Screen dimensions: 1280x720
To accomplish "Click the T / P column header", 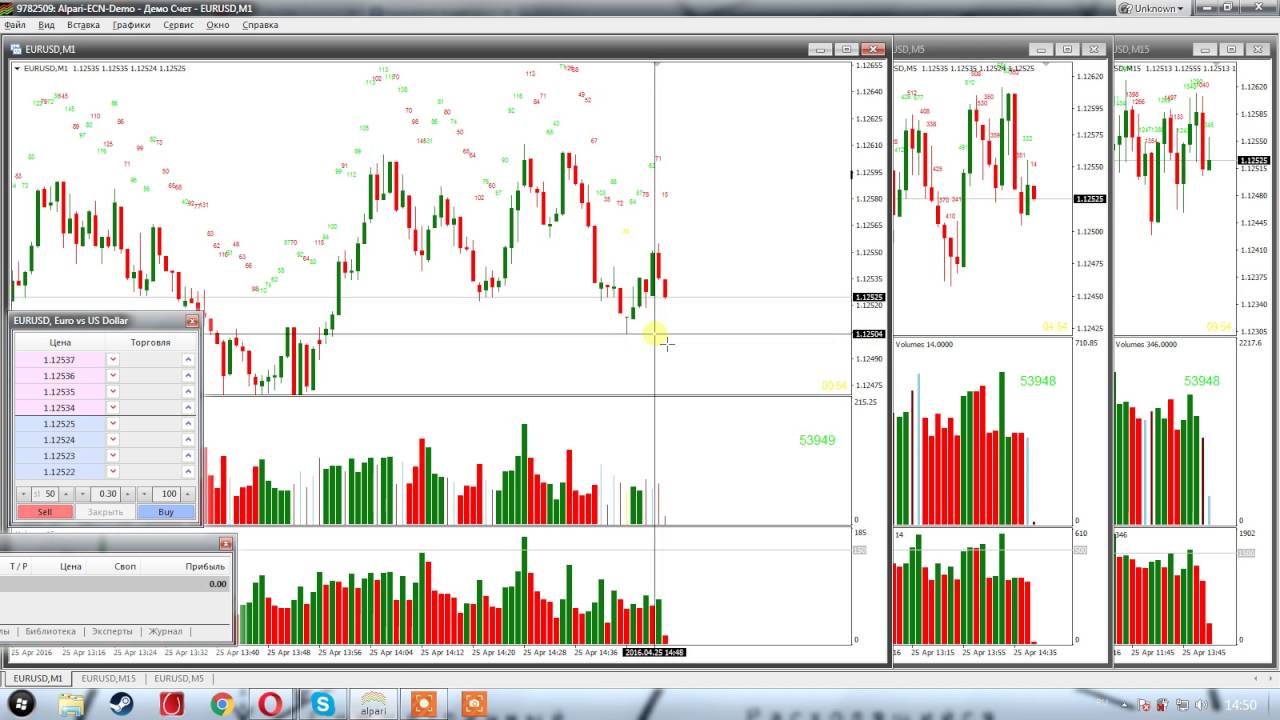I will pyautogui.click(x=19, y=566).
